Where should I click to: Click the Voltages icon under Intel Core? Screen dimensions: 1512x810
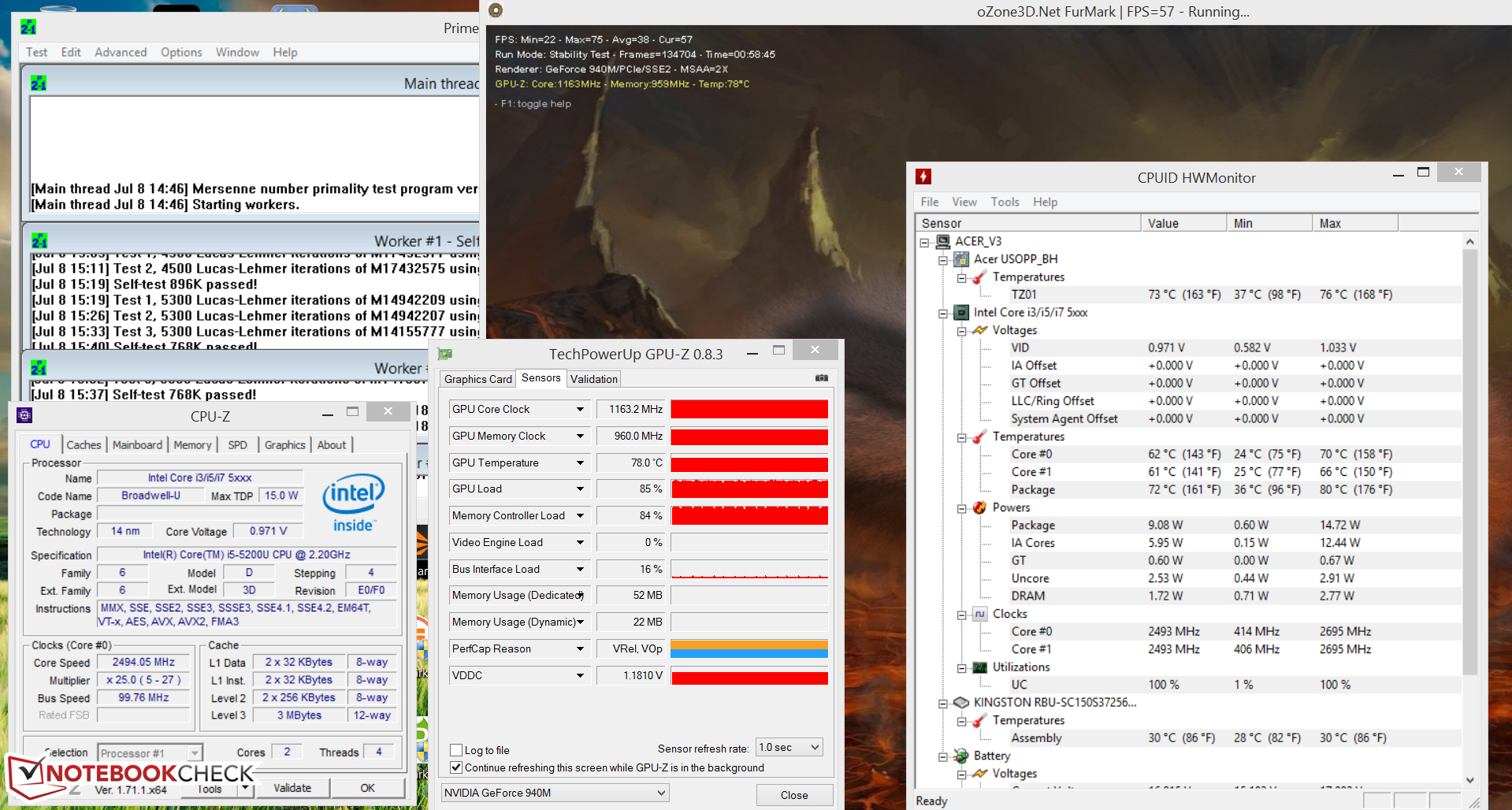click(980, 330)
